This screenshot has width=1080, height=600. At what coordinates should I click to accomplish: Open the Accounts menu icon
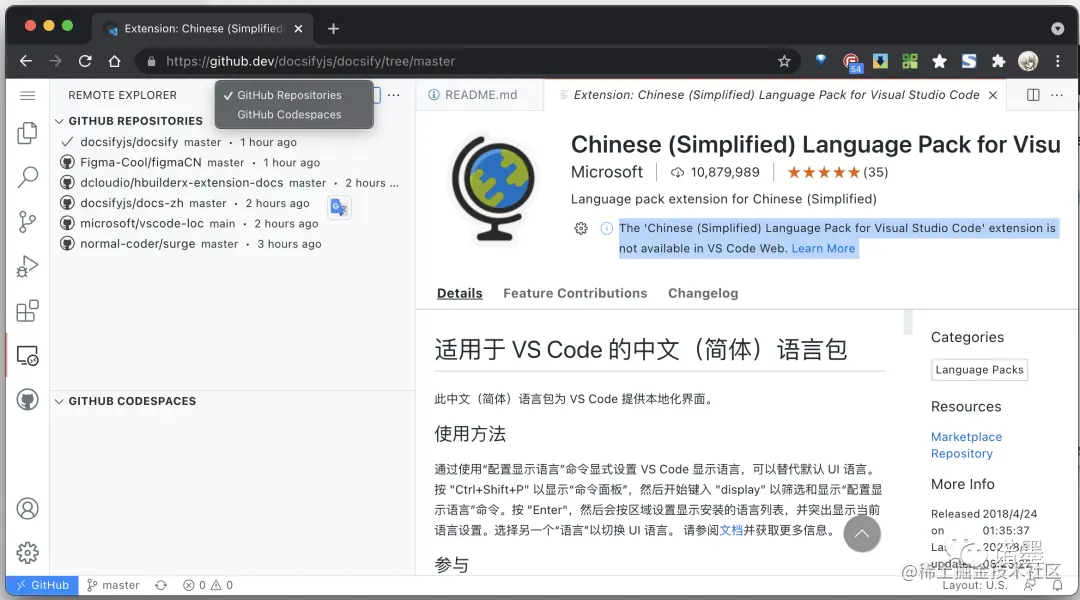click(x=28, y=509)
